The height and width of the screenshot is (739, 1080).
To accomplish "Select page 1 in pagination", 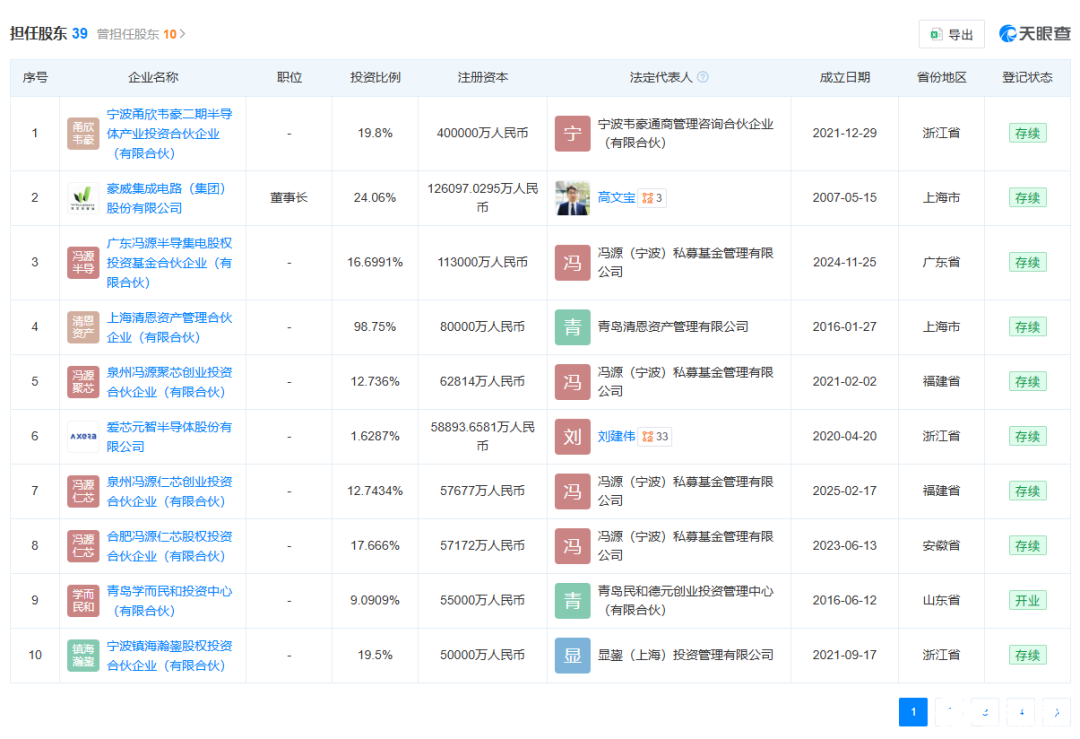I will click(x=913, y=712).
